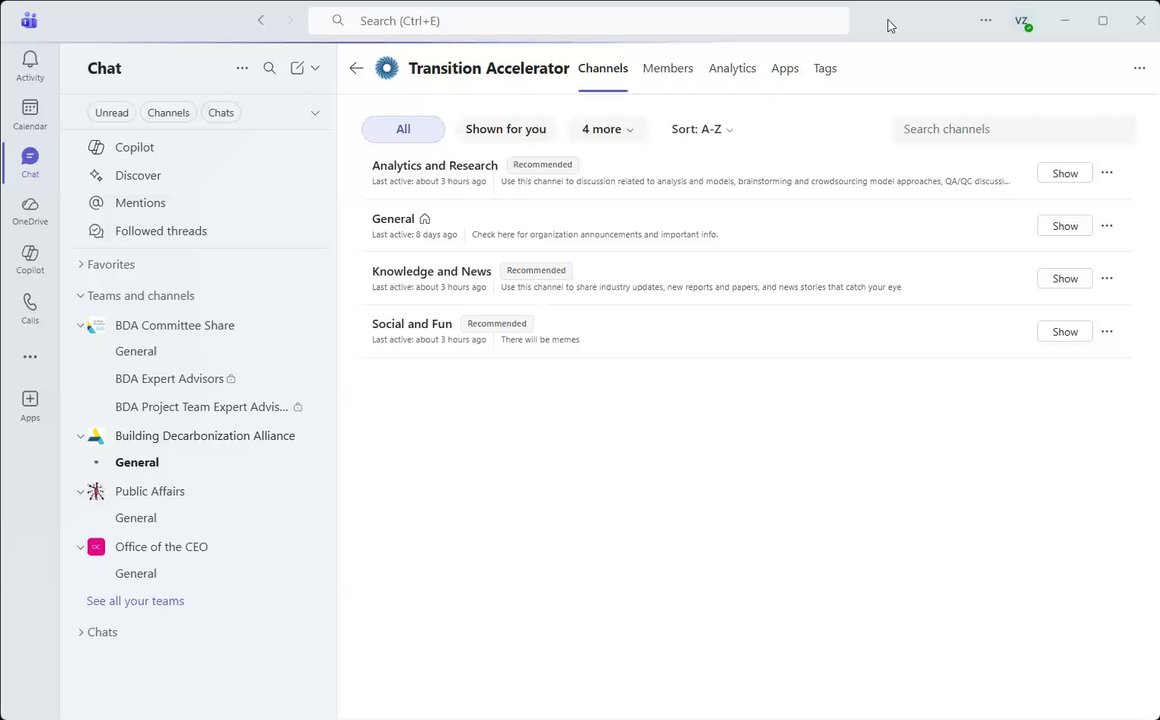
Task: Click the Chat pane search magnifier
Action: 269,68
